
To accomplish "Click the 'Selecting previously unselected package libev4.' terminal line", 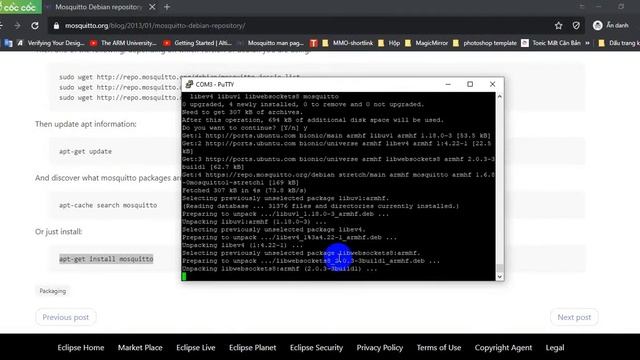I will coord(274,229).
